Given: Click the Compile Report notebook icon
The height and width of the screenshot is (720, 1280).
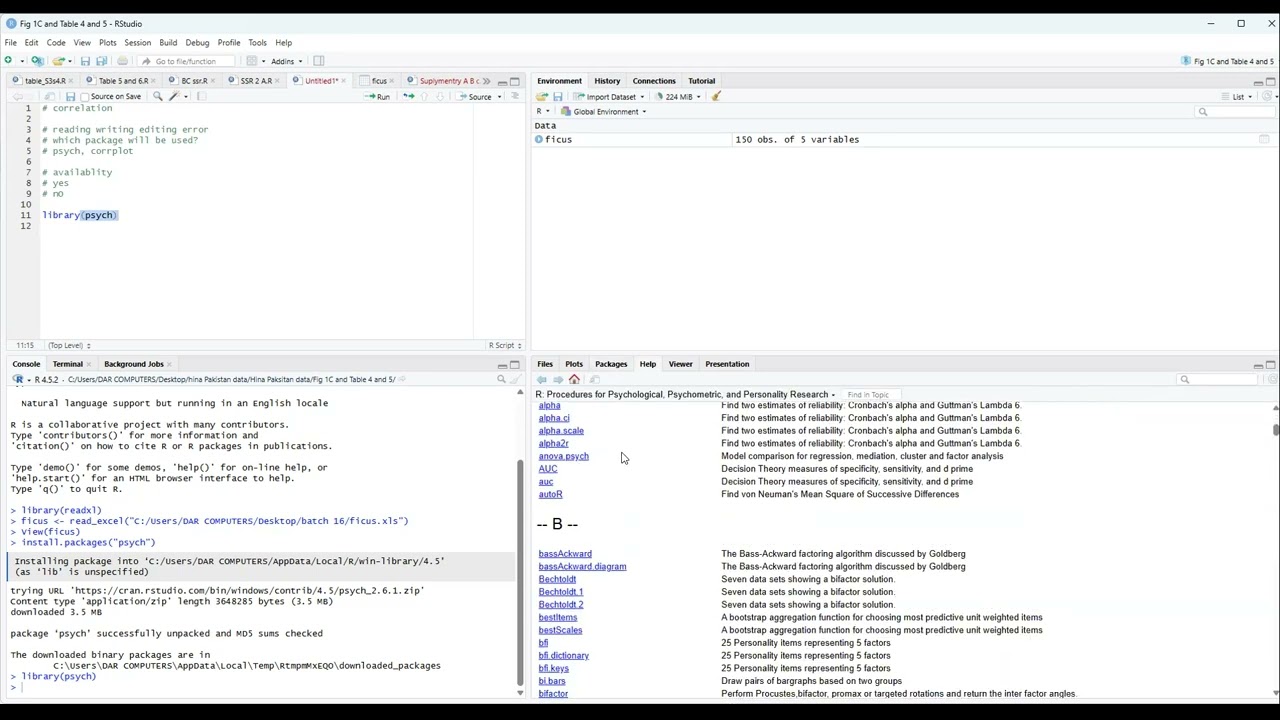Looking at the screenshot, I should 201,97.
